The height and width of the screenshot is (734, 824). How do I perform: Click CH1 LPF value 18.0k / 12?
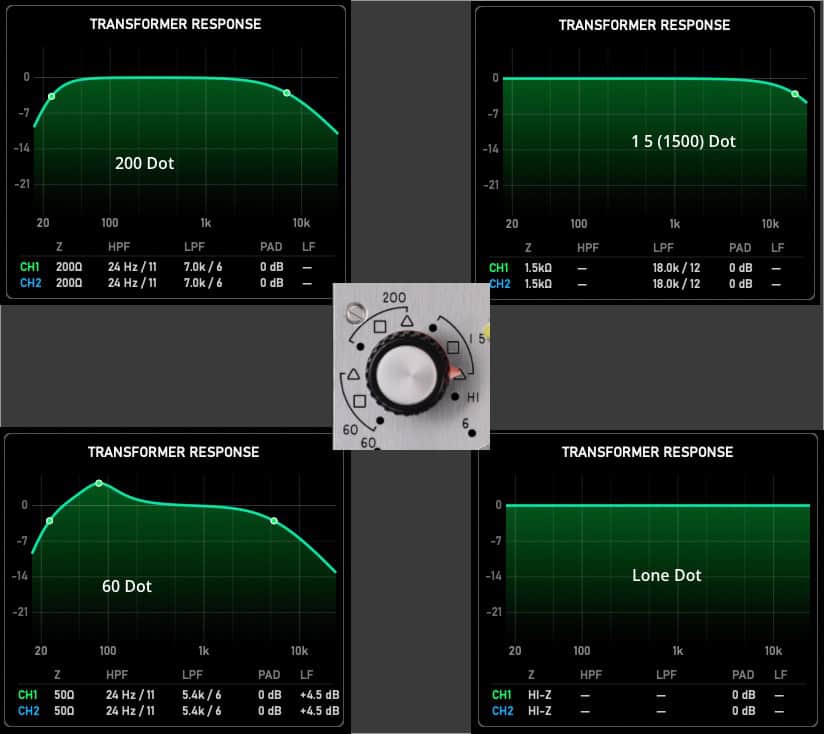pos(676,268)
